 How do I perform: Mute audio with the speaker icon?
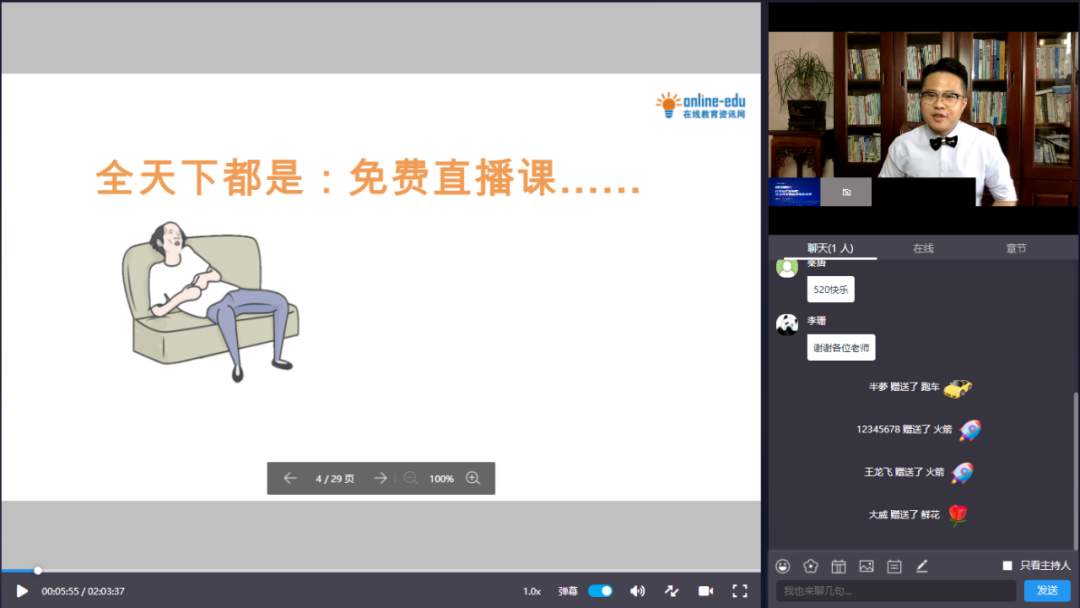[x=637, y=591]
